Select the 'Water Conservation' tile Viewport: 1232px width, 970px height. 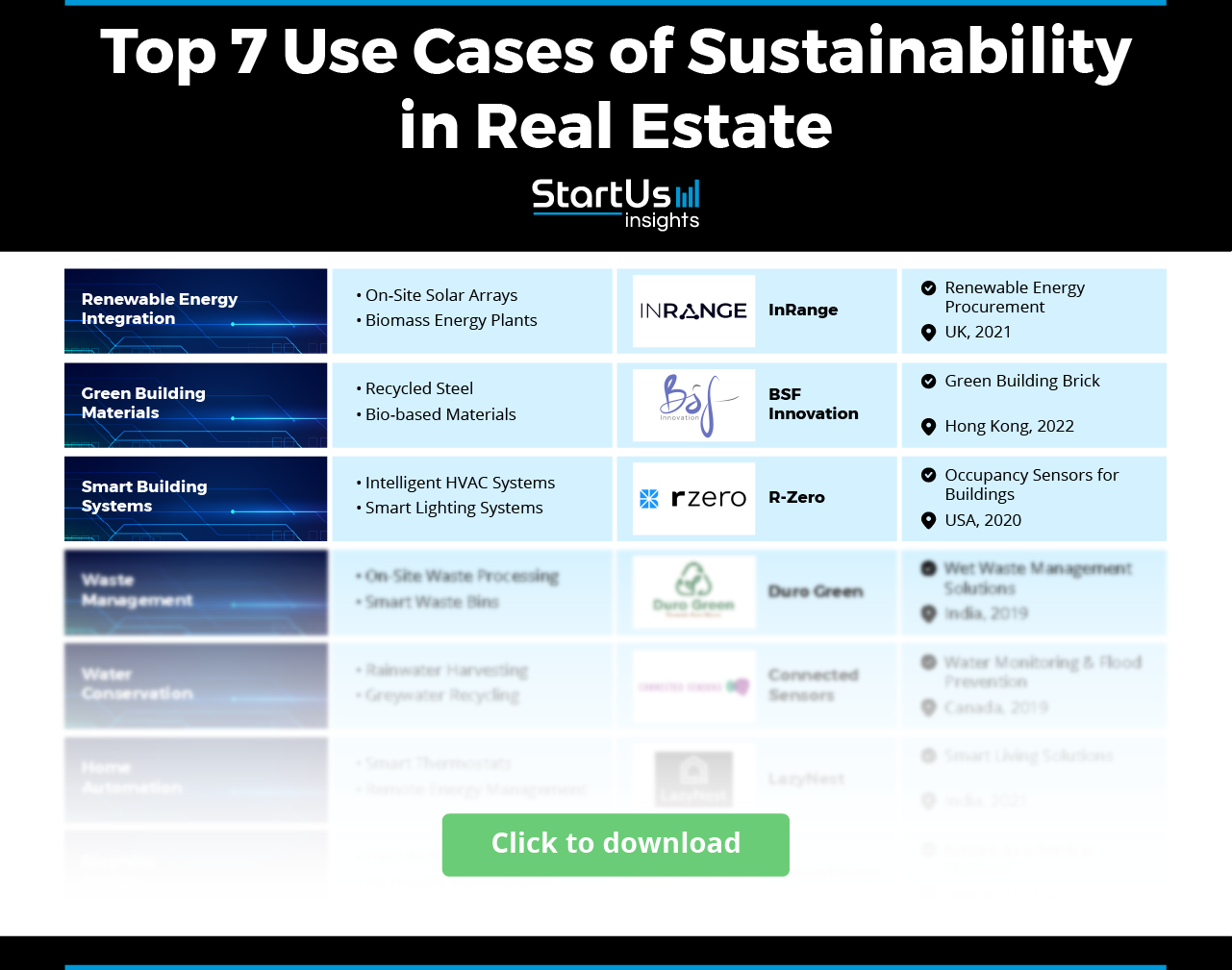tap(196, 685)
